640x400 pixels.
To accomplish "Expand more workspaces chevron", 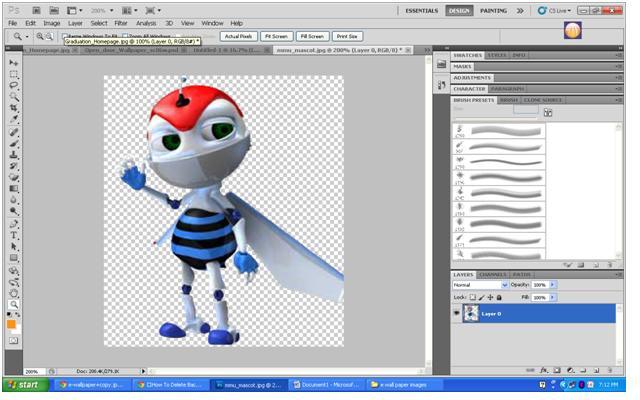I will click(x=520, y=11).
